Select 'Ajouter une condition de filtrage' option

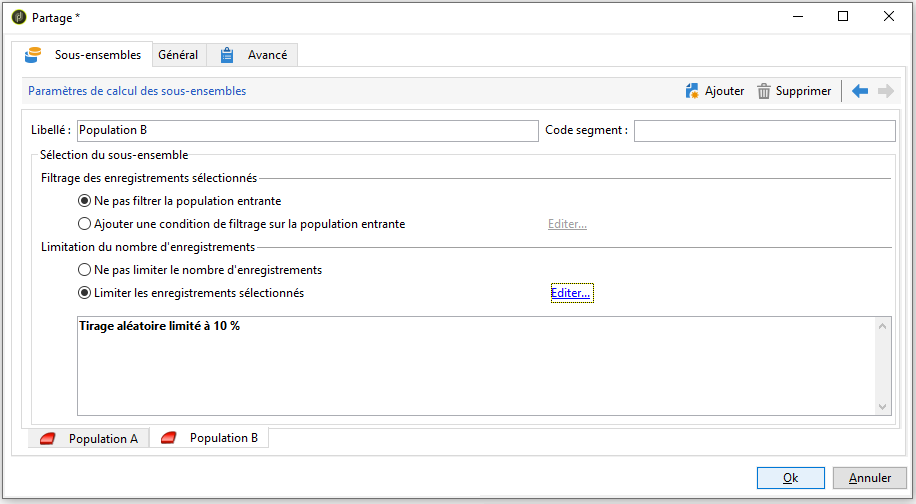pyautogui.click(x=85, y=224)
